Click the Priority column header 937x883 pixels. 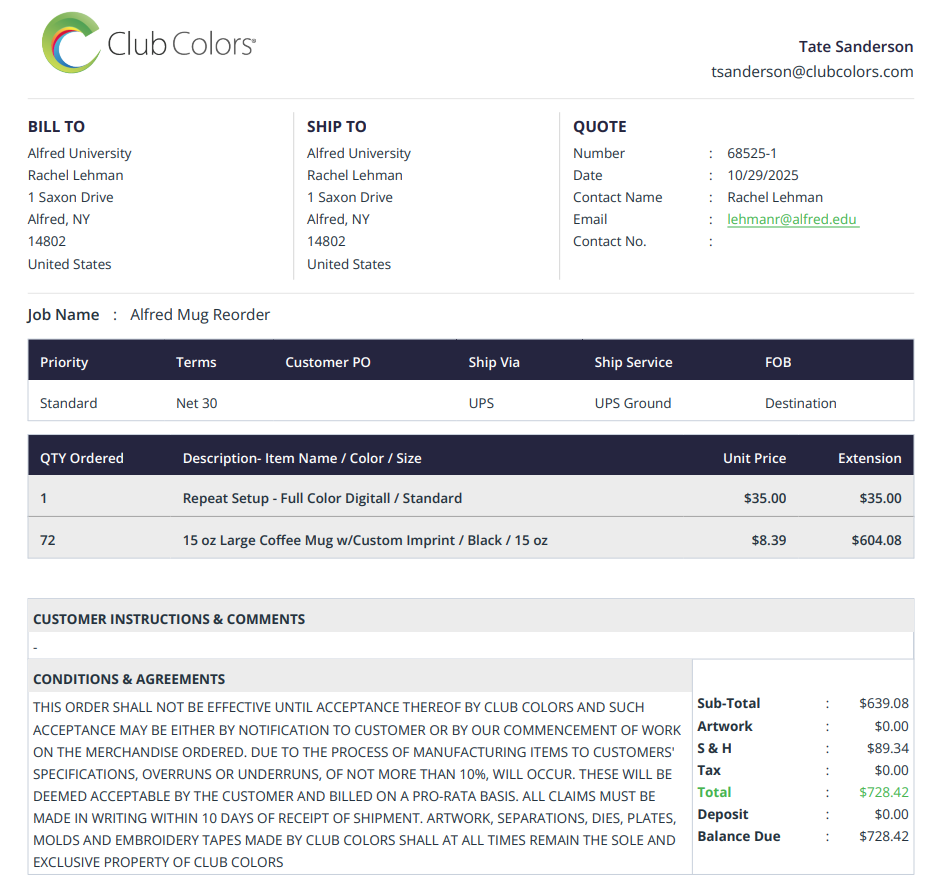(x=64, y=362)
